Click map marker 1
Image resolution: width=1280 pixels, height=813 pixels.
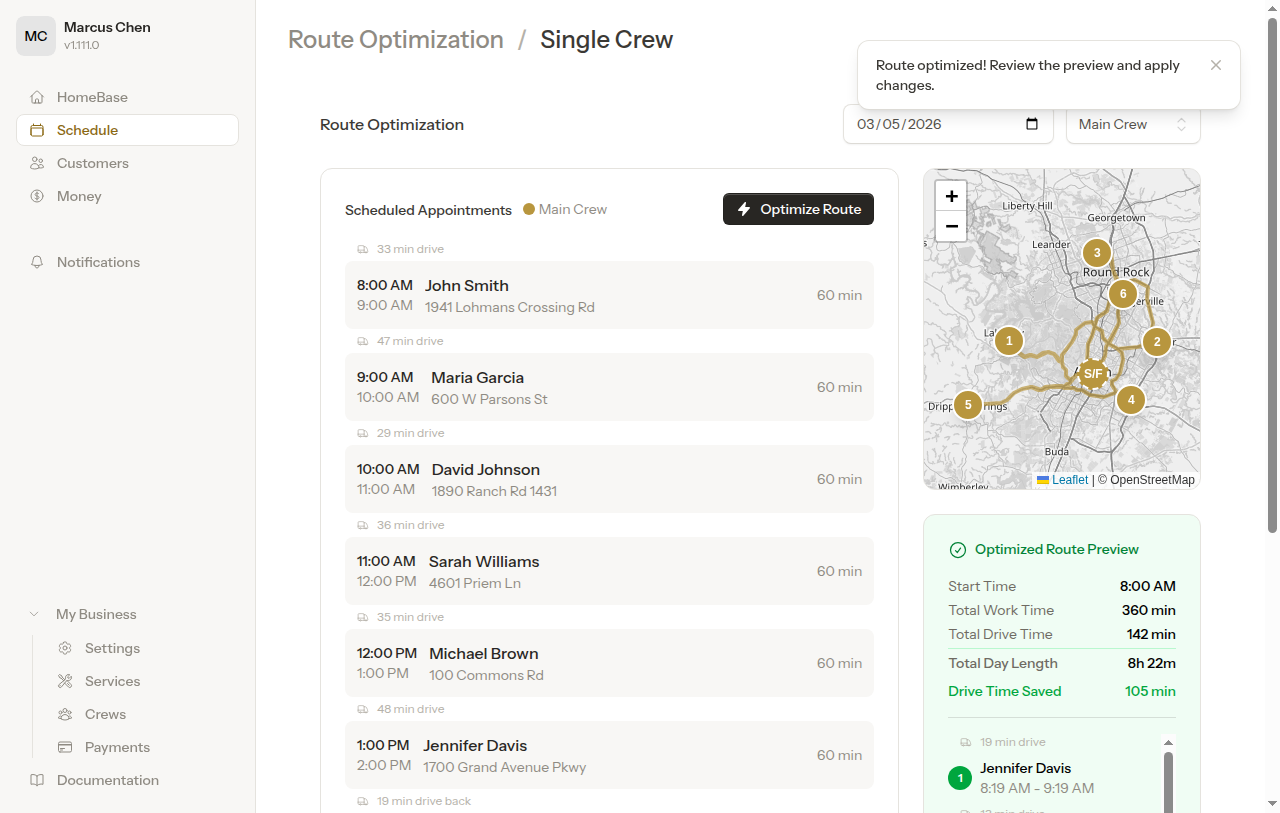click(1009, 341)
